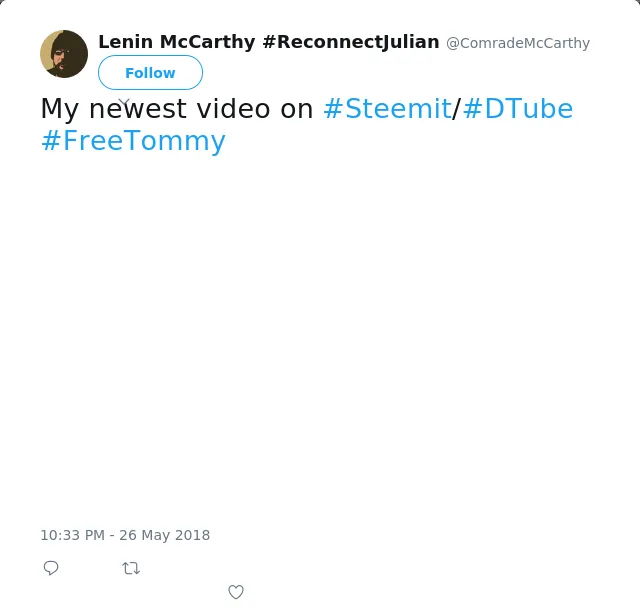Image resolution: width=640 pixels, height=608 pixels.
Task: Click the Follow label inside the button
Action: click(150, 73)
